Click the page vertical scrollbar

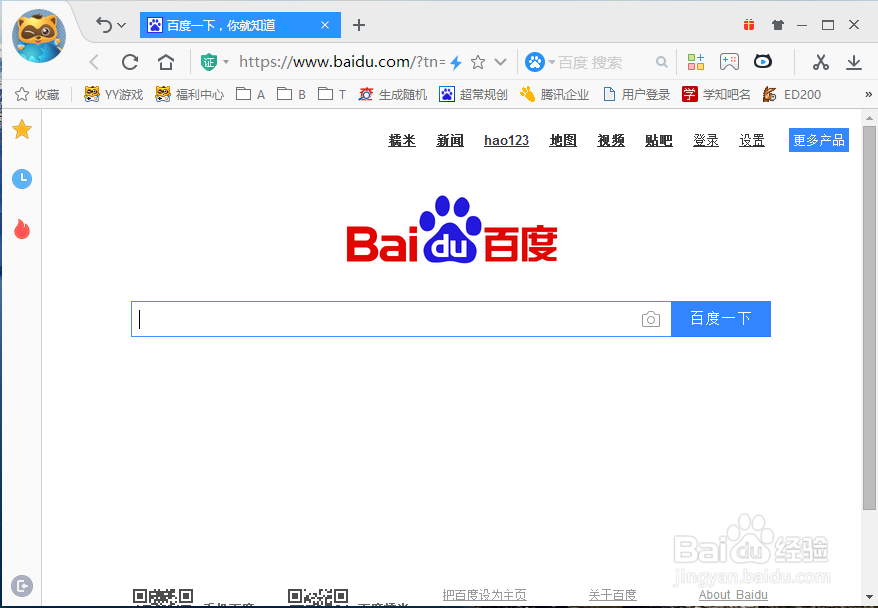point(869,317)
